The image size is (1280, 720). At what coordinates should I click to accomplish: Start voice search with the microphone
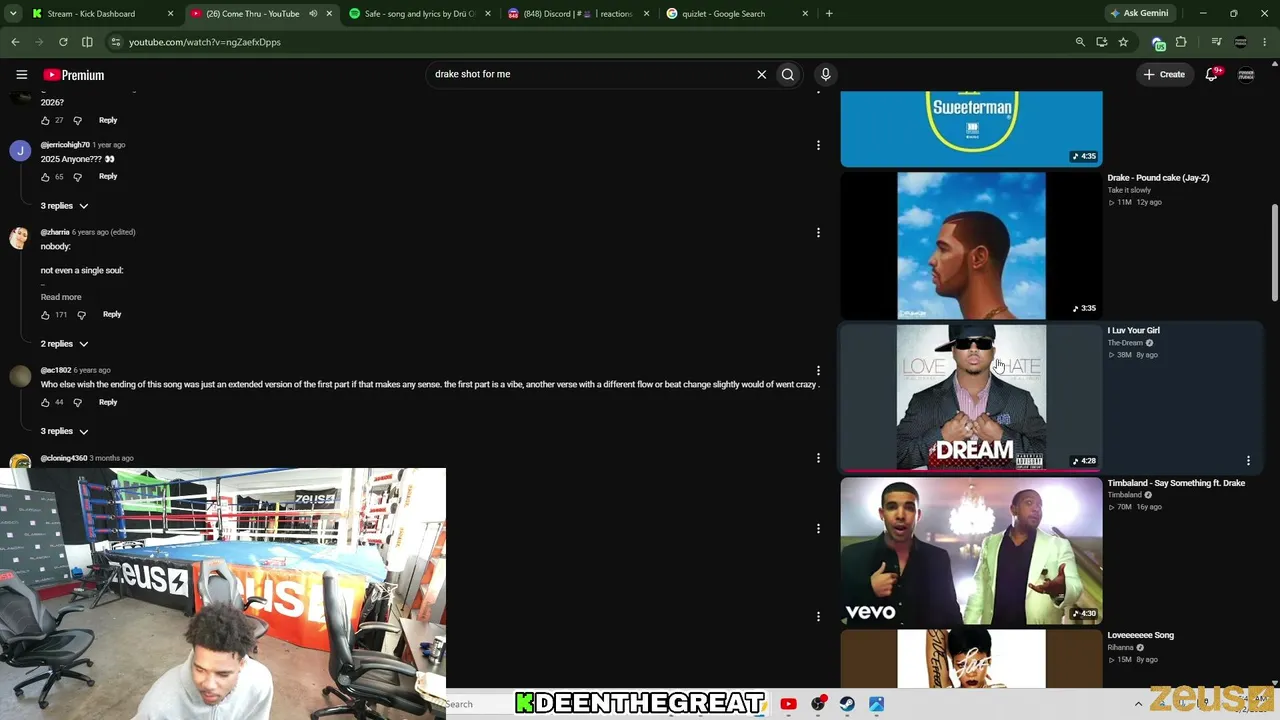point(825,74)
